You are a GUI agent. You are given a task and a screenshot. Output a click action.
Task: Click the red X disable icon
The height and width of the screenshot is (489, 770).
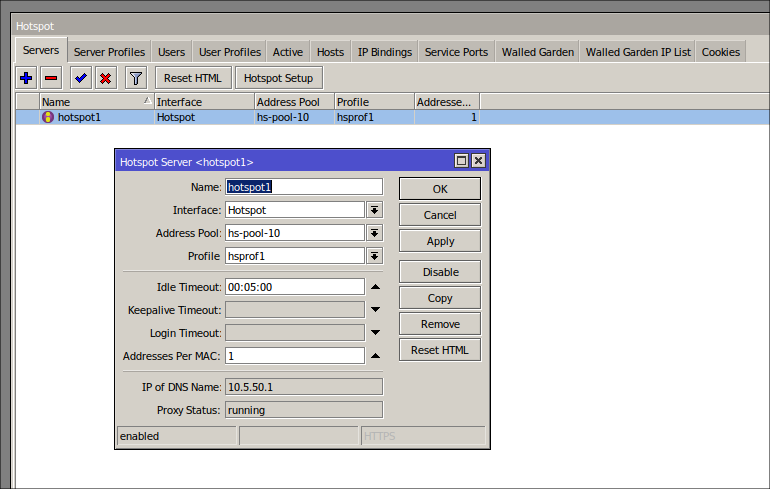click(x=105, y=78)
